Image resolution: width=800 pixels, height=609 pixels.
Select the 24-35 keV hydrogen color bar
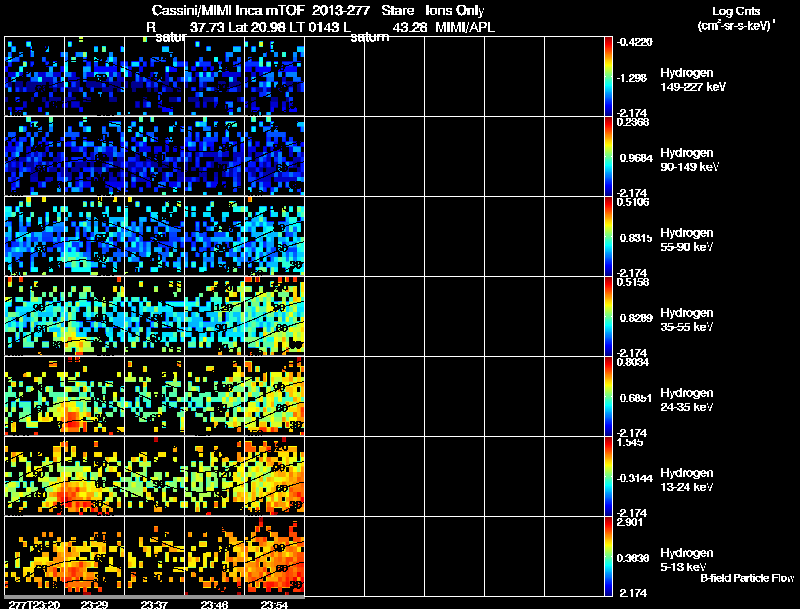608,396
